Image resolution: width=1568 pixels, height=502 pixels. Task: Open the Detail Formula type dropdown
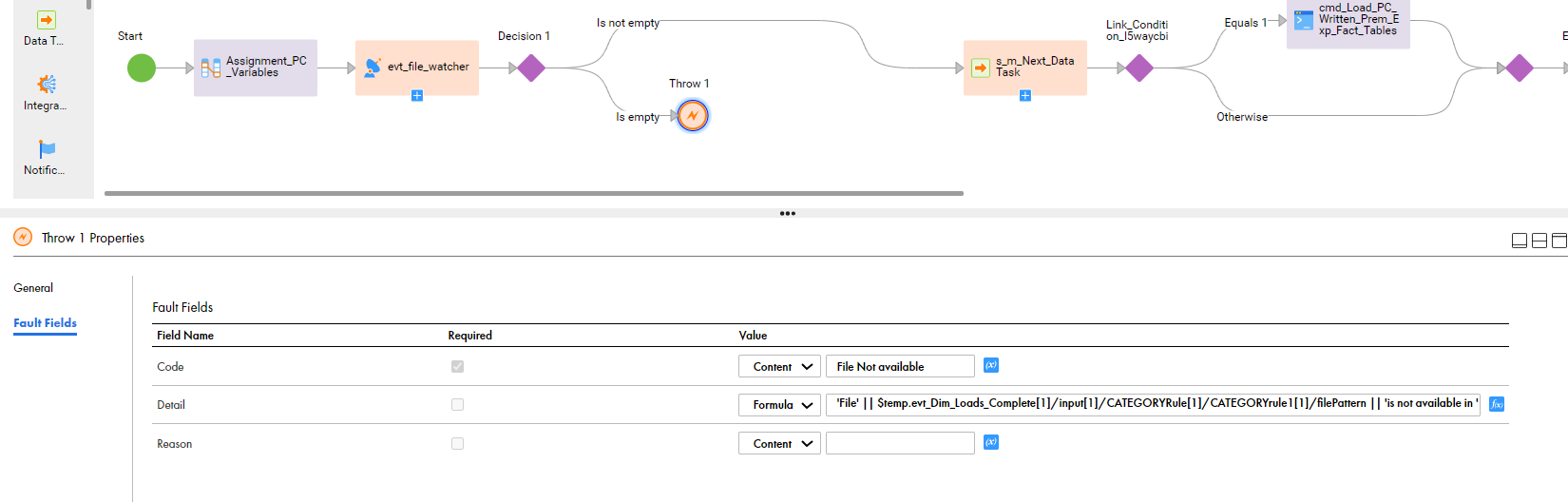tap(779, 404)
